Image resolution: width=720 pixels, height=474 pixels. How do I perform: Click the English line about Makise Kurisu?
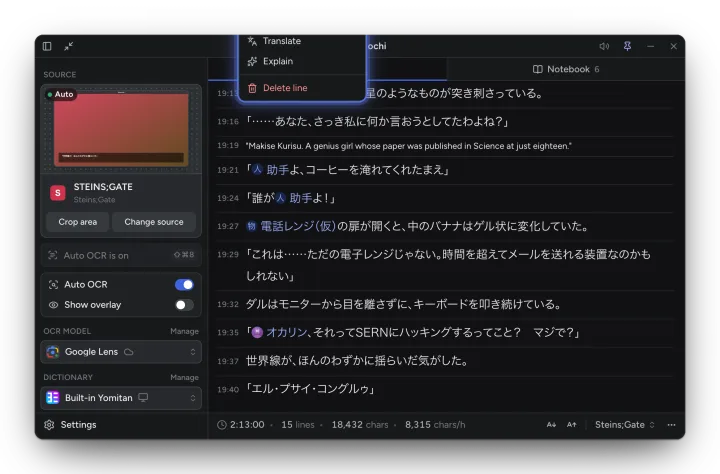[409, 146]
